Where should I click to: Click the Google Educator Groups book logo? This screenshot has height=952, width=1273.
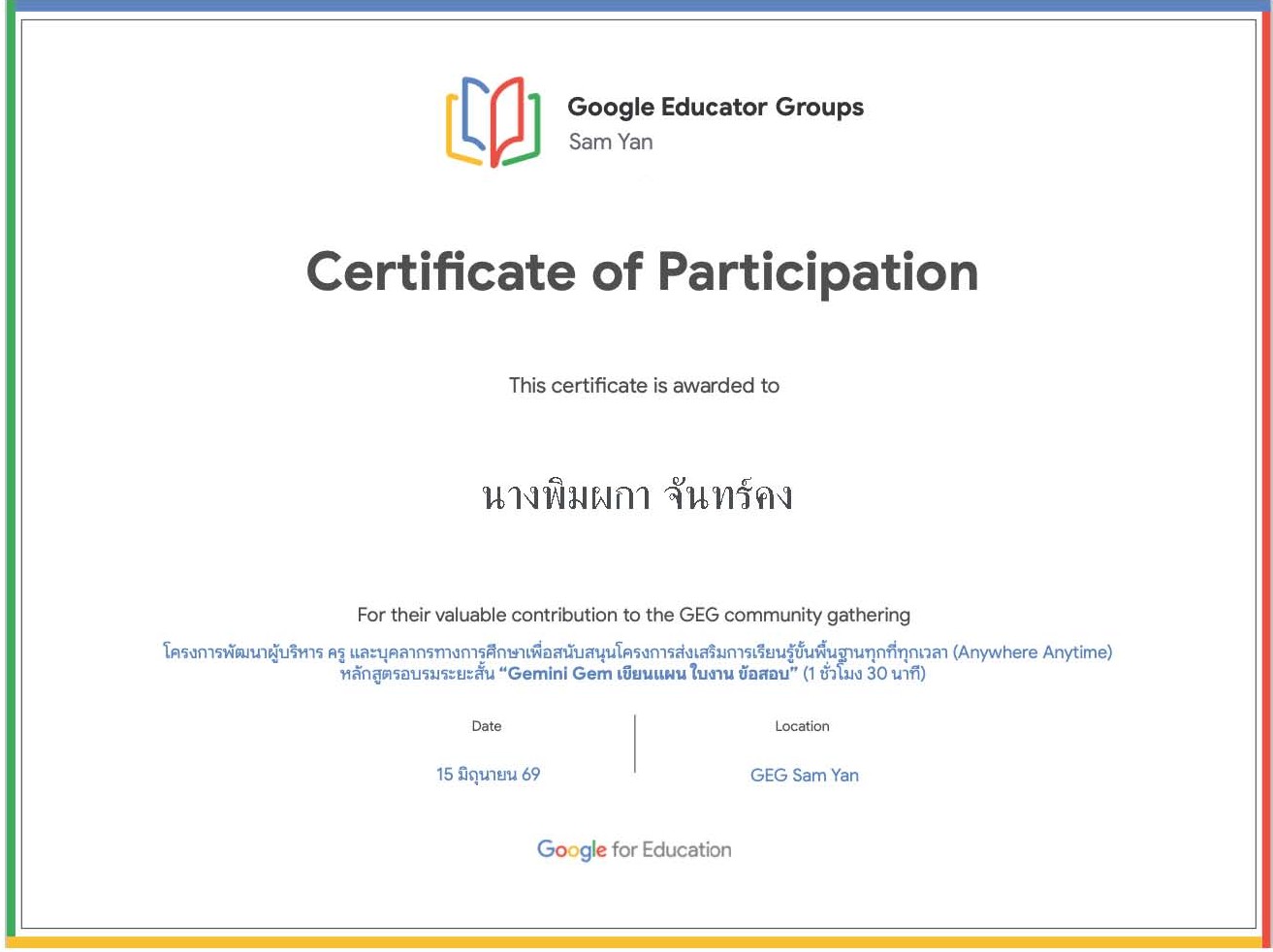[x=493, y=121]
